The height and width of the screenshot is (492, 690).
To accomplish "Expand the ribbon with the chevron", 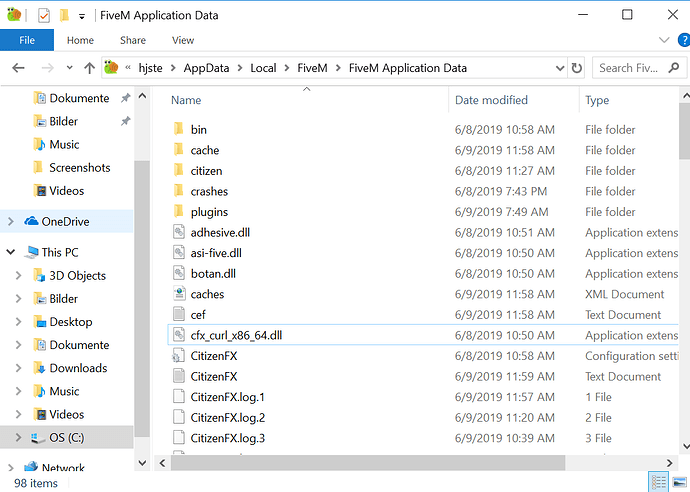I will click(x=664, y=40).
